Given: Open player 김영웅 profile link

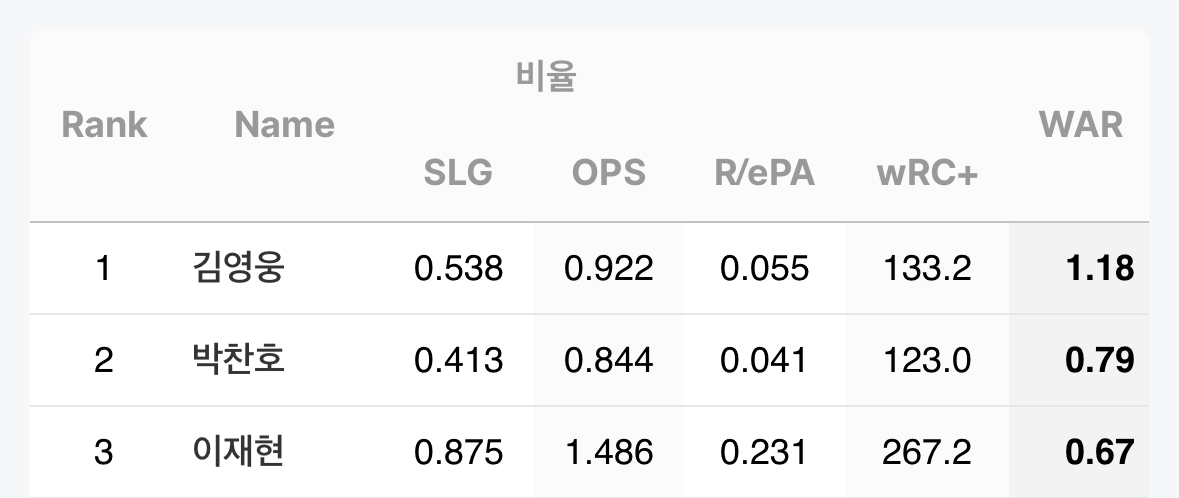Looking at the screenshot, I should coord(237,268).
